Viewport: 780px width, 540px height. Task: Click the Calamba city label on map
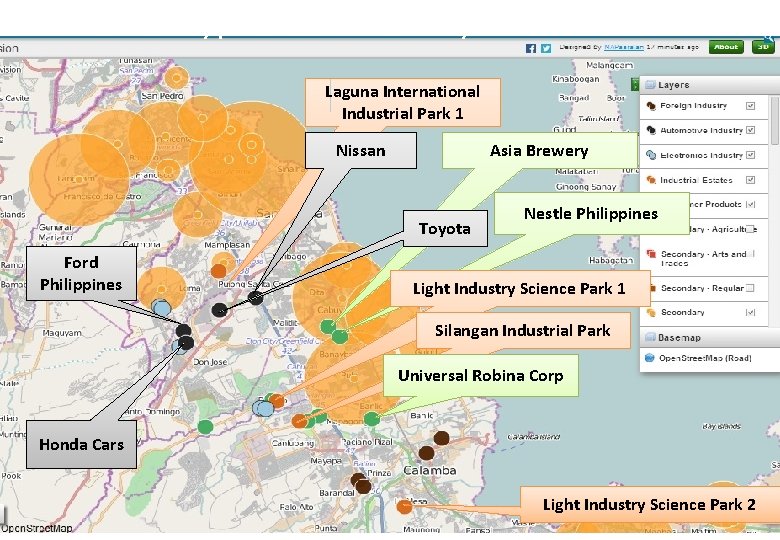click(429, 470)
